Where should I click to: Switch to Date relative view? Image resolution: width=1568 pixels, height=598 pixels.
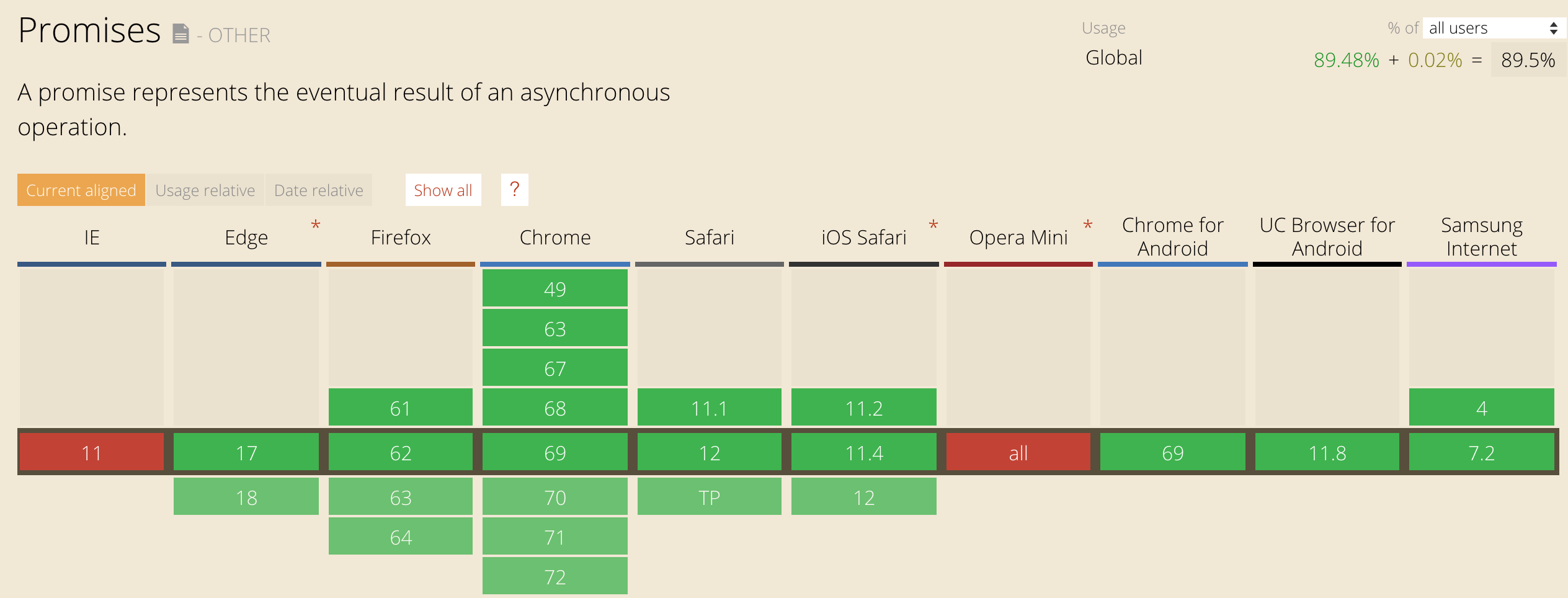[x=319, y=190]
